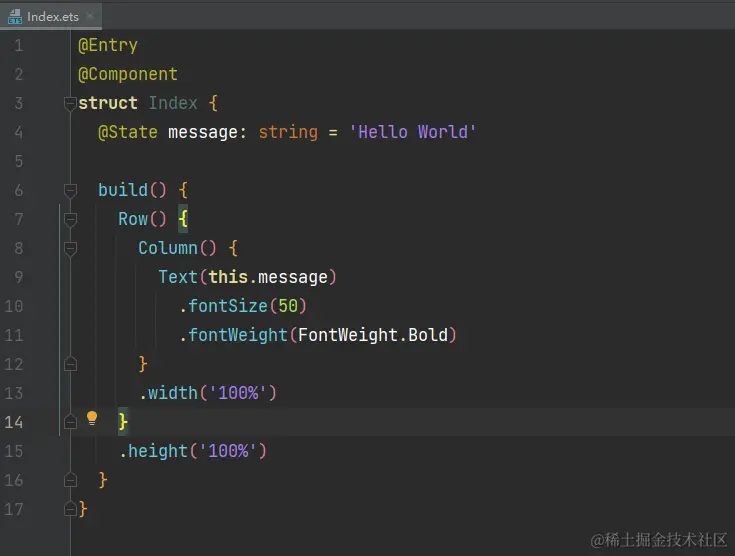Click fold end marker on line 12
This screenshot has width=735, height=556.
point(70,364)
